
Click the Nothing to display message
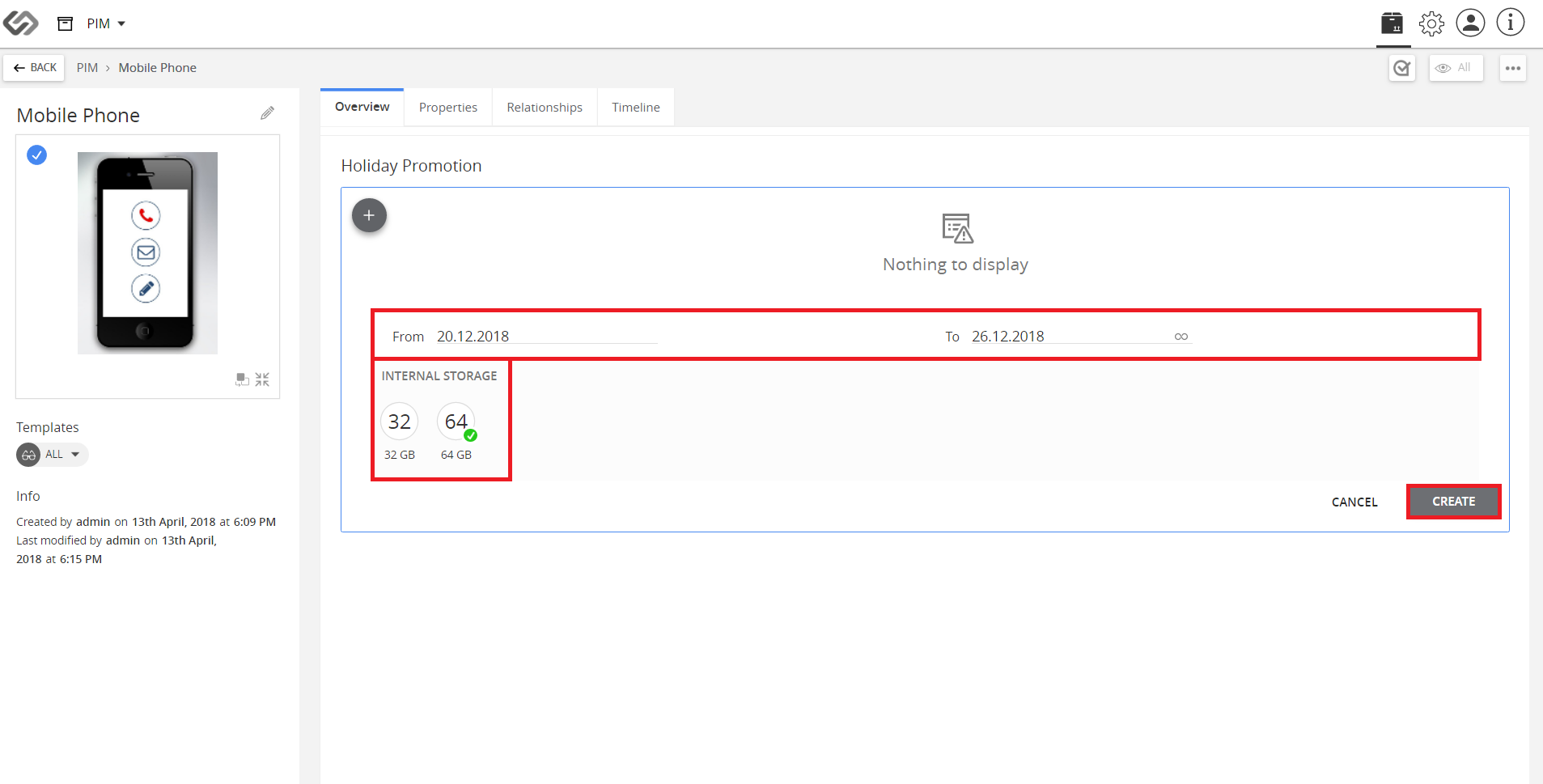[x=956, y=265]
